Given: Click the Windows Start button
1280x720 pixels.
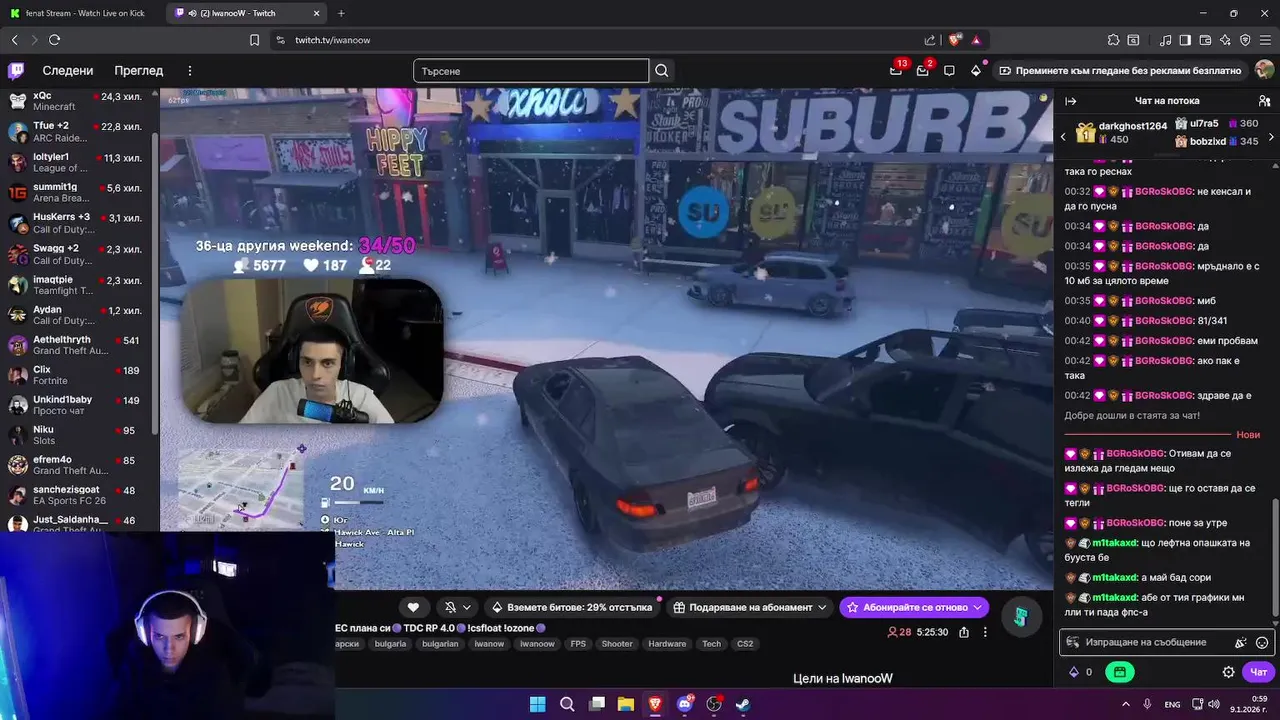Looking at the screenshot, I should pyautogui.click(x=537, y=704).
